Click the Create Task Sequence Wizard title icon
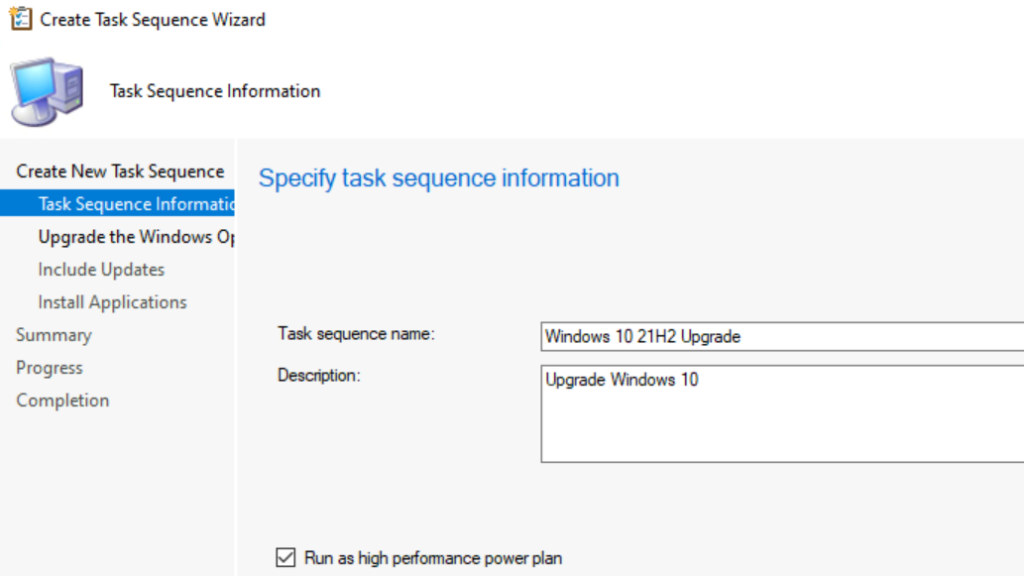 (x=19, y=19)
